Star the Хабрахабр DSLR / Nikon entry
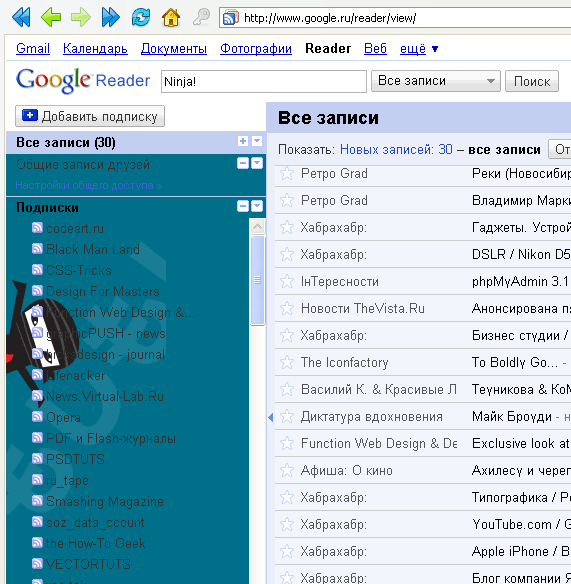The height and width of the screenshot is (584, 571). coord(287,254)
